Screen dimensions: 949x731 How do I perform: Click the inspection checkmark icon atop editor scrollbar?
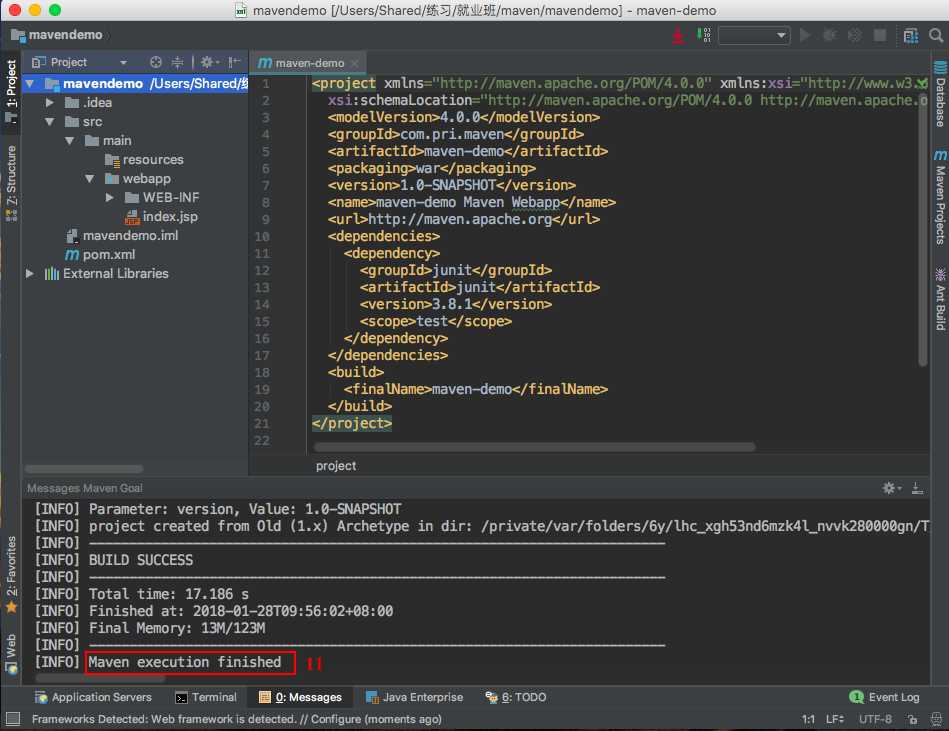(921, 83)
